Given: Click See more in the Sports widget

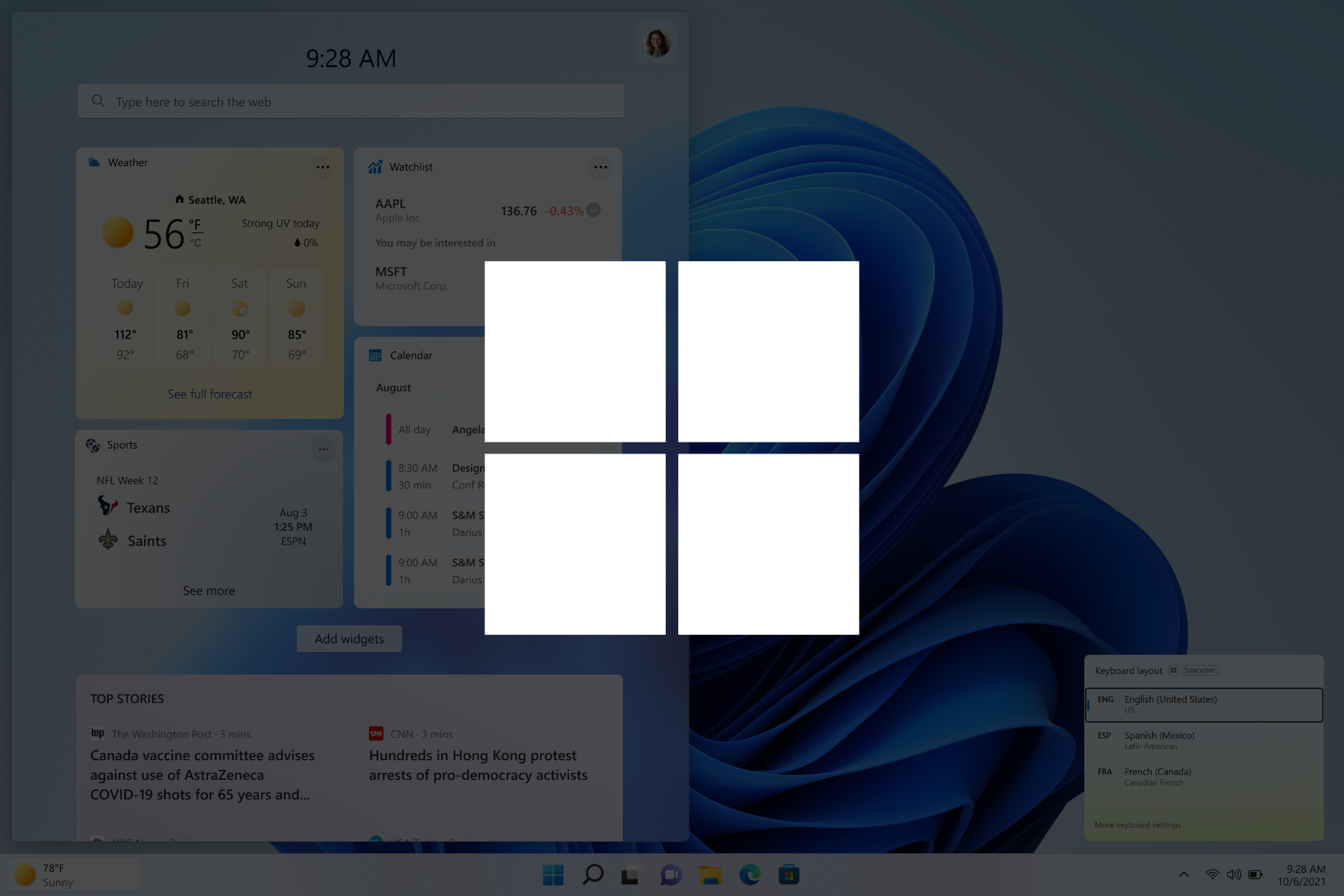Looking at the screenshot, I should [209, 591].
